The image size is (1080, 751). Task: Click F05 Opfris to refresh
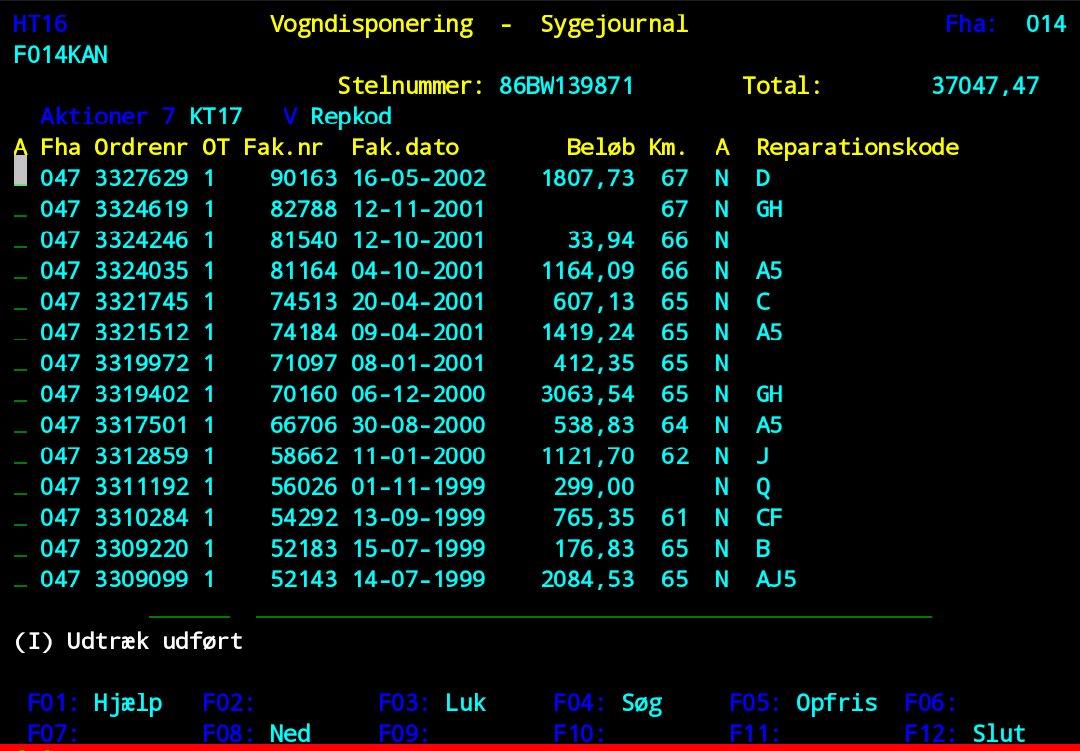click(x=803, y=703)
